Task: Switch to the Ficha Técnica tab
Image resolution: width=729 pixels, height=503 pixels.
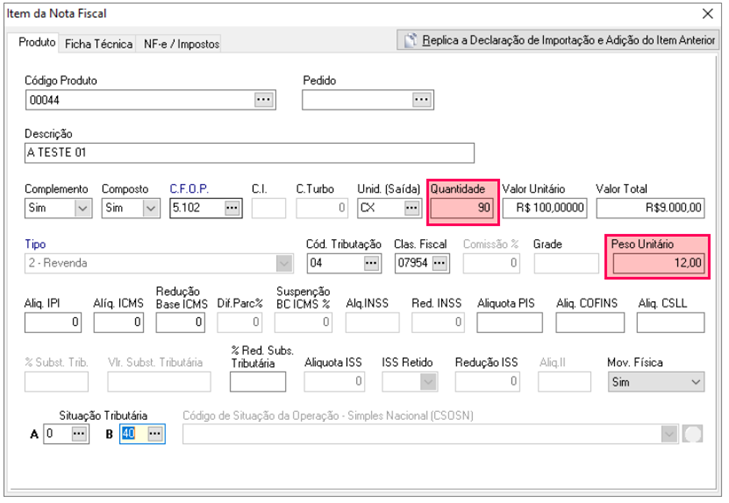Action: [x=99, y=44]
